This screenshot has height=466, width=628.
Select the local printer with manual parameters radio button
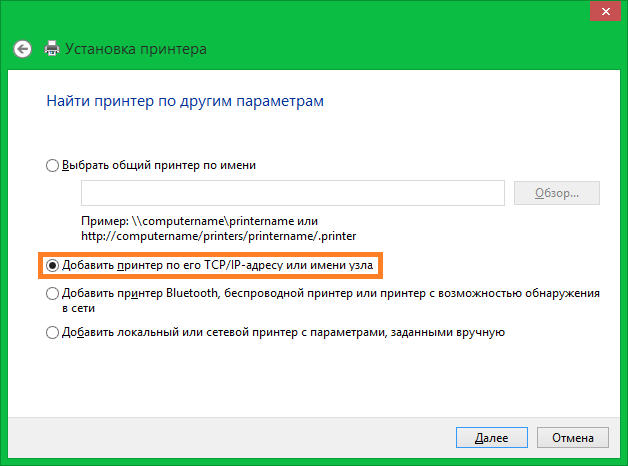(x=52, y=332)
